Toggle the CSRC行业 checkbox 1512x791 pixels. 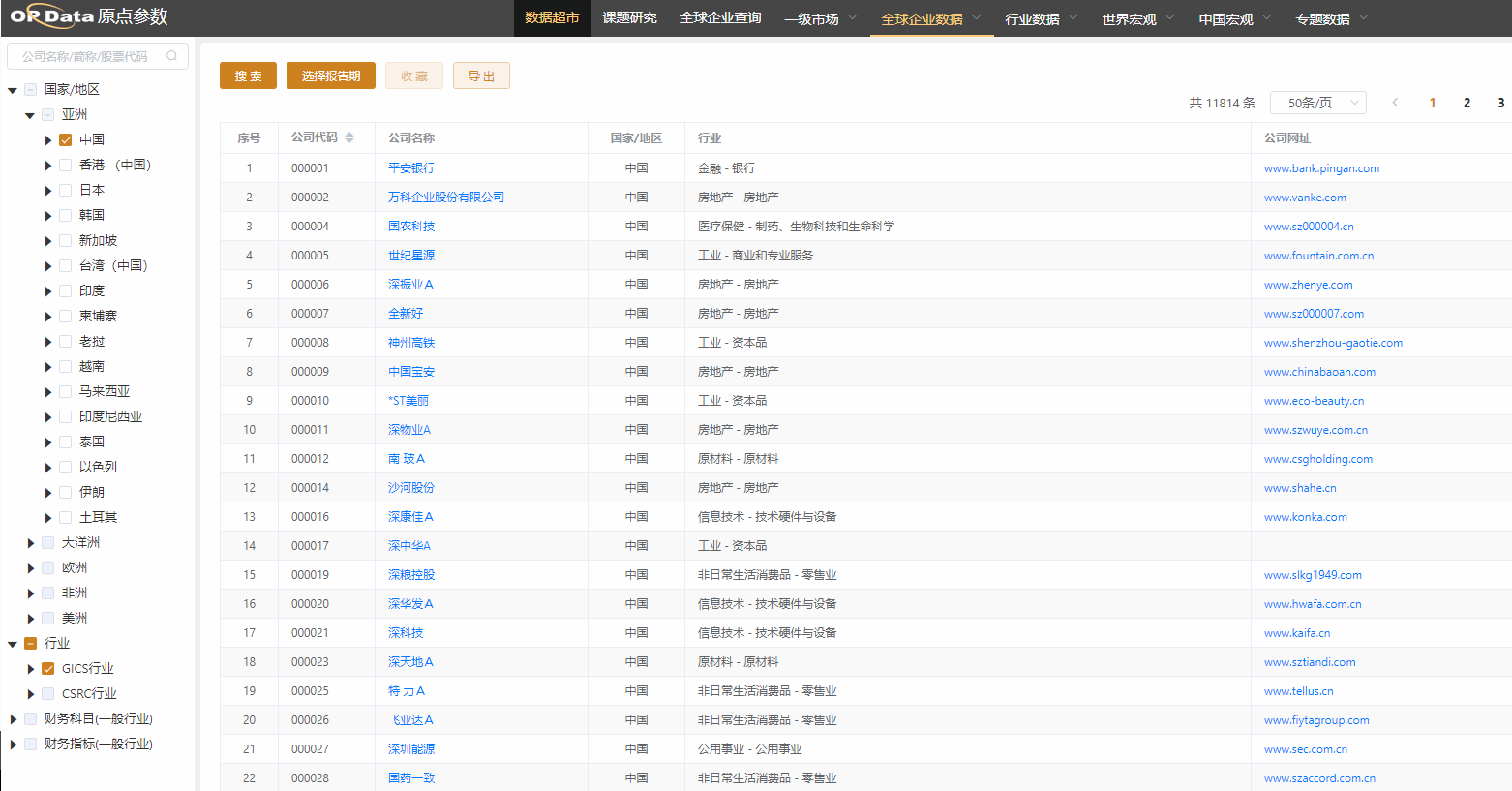click(x=48, y=693)
